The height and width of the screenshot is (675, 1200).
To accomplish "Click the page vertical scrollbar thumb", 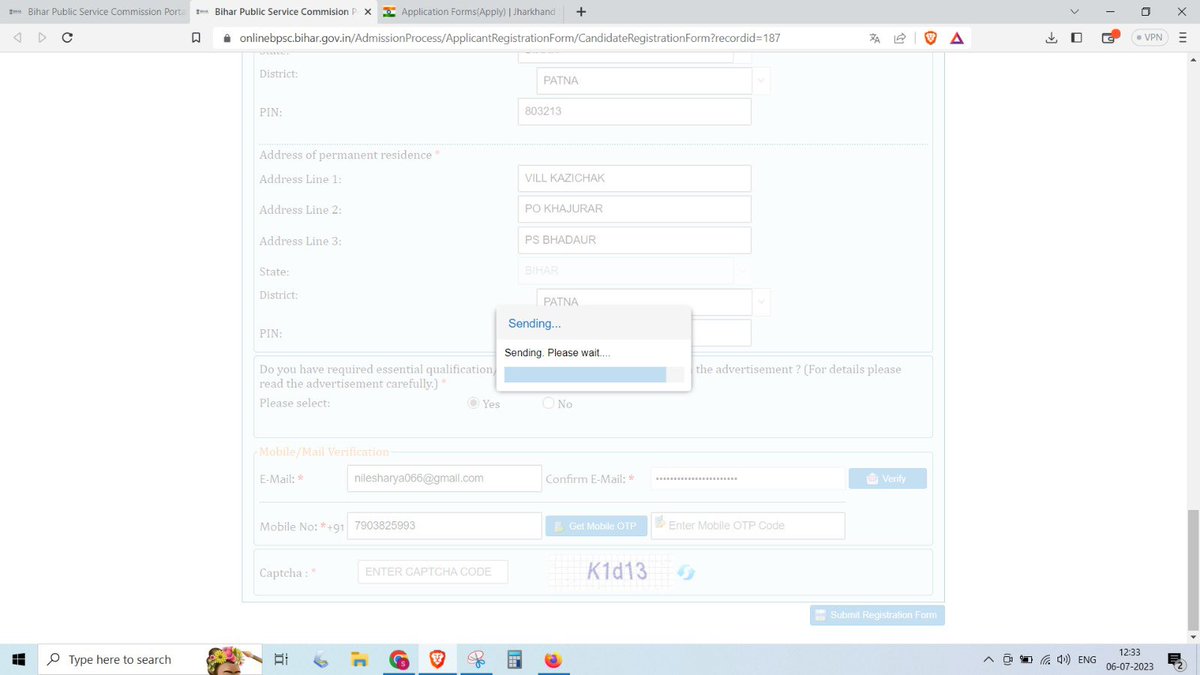I will coord(1192,570).
